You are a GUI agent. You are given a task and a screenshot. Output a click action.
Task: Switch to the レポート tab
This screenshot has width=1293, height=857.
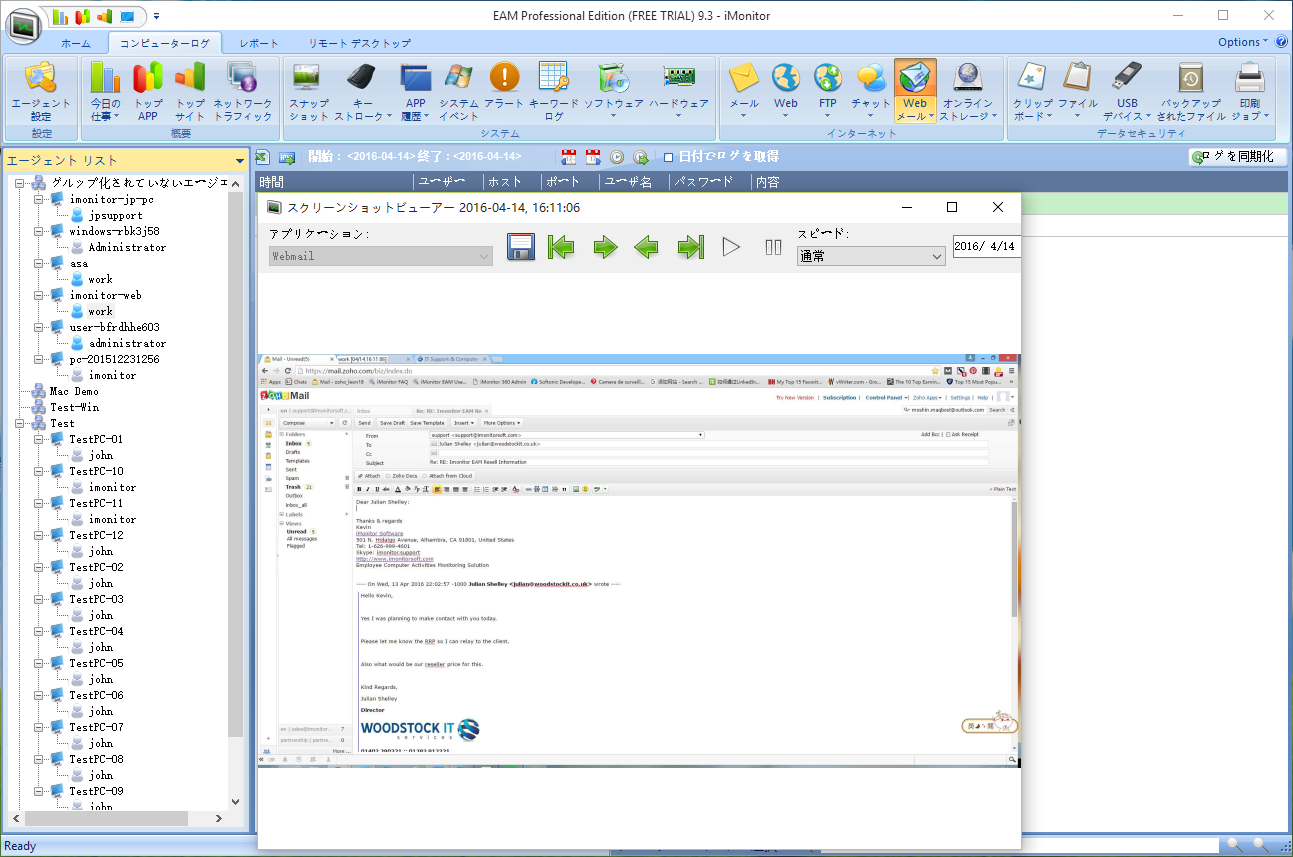(259, 44)
